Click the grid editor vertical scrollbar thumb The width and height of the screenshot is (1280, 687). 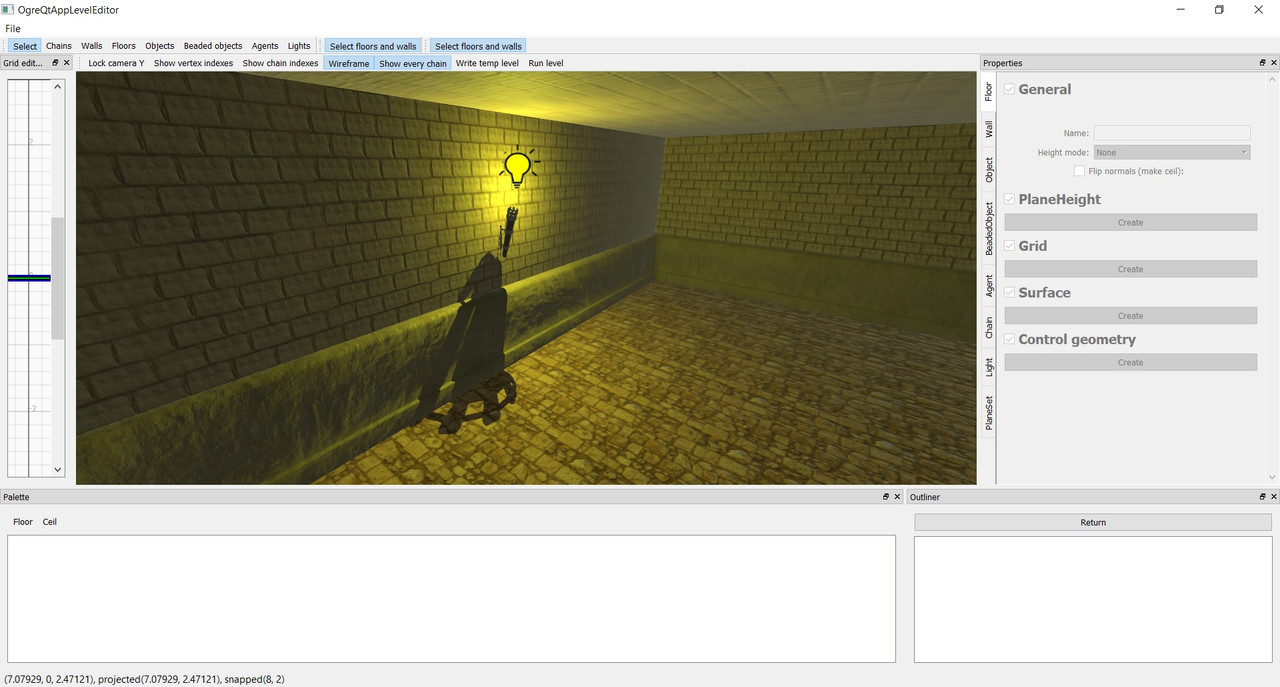click(x=58, y=278)
